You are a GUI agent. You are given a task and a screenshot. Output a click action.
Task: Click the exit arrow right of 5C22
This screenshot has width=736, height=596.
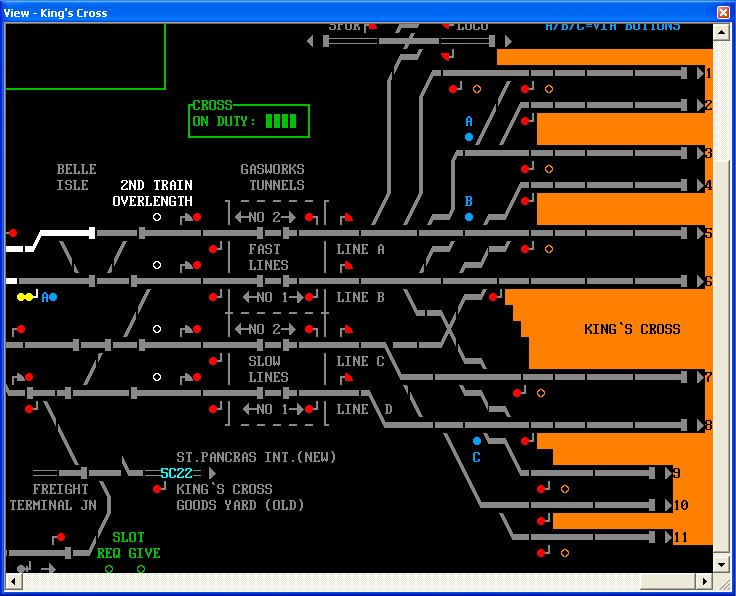(x=212, y=473)
